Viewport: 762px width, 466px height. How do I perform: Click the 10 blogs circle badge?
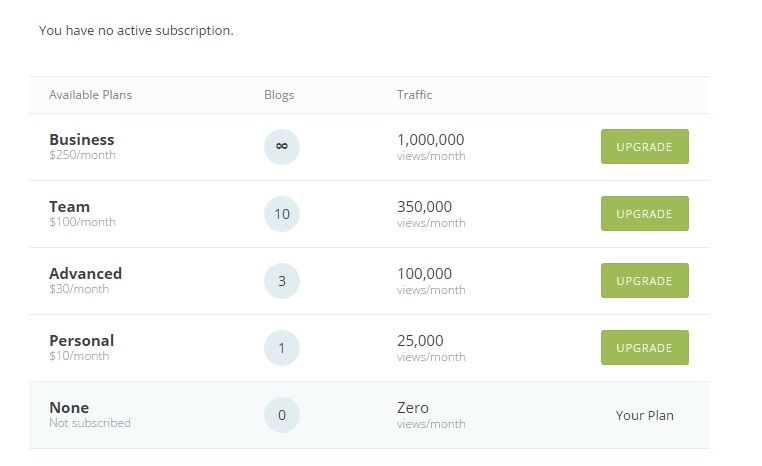(282, 214)
